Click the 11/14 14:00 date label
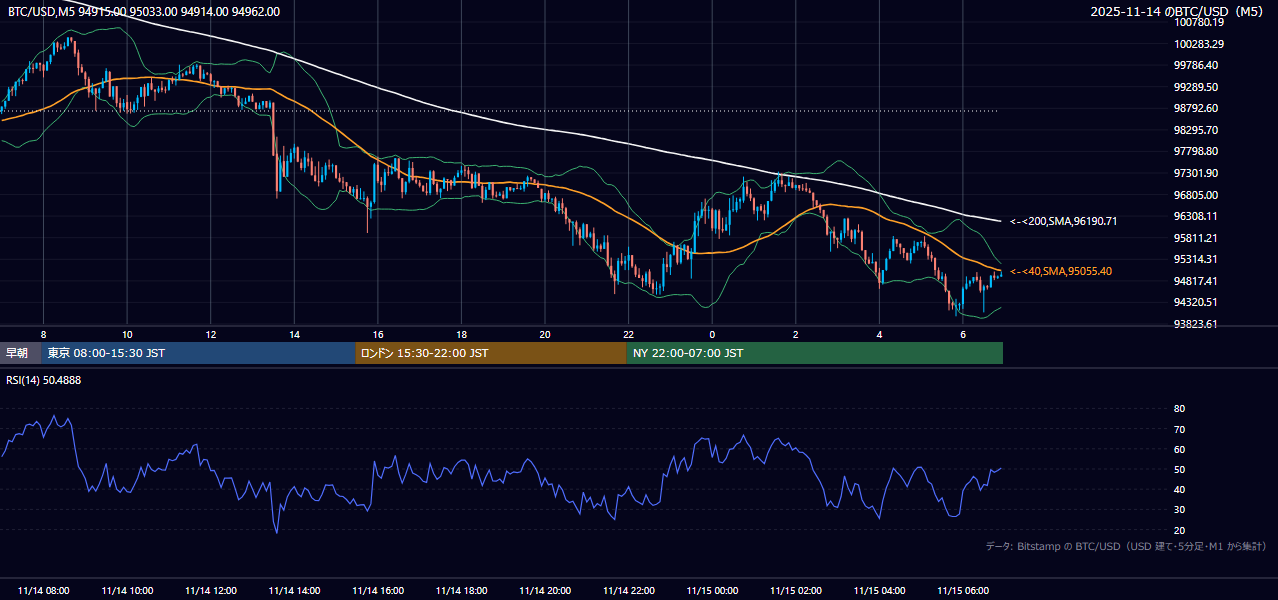1278x600 pixels. pos(295,591)
